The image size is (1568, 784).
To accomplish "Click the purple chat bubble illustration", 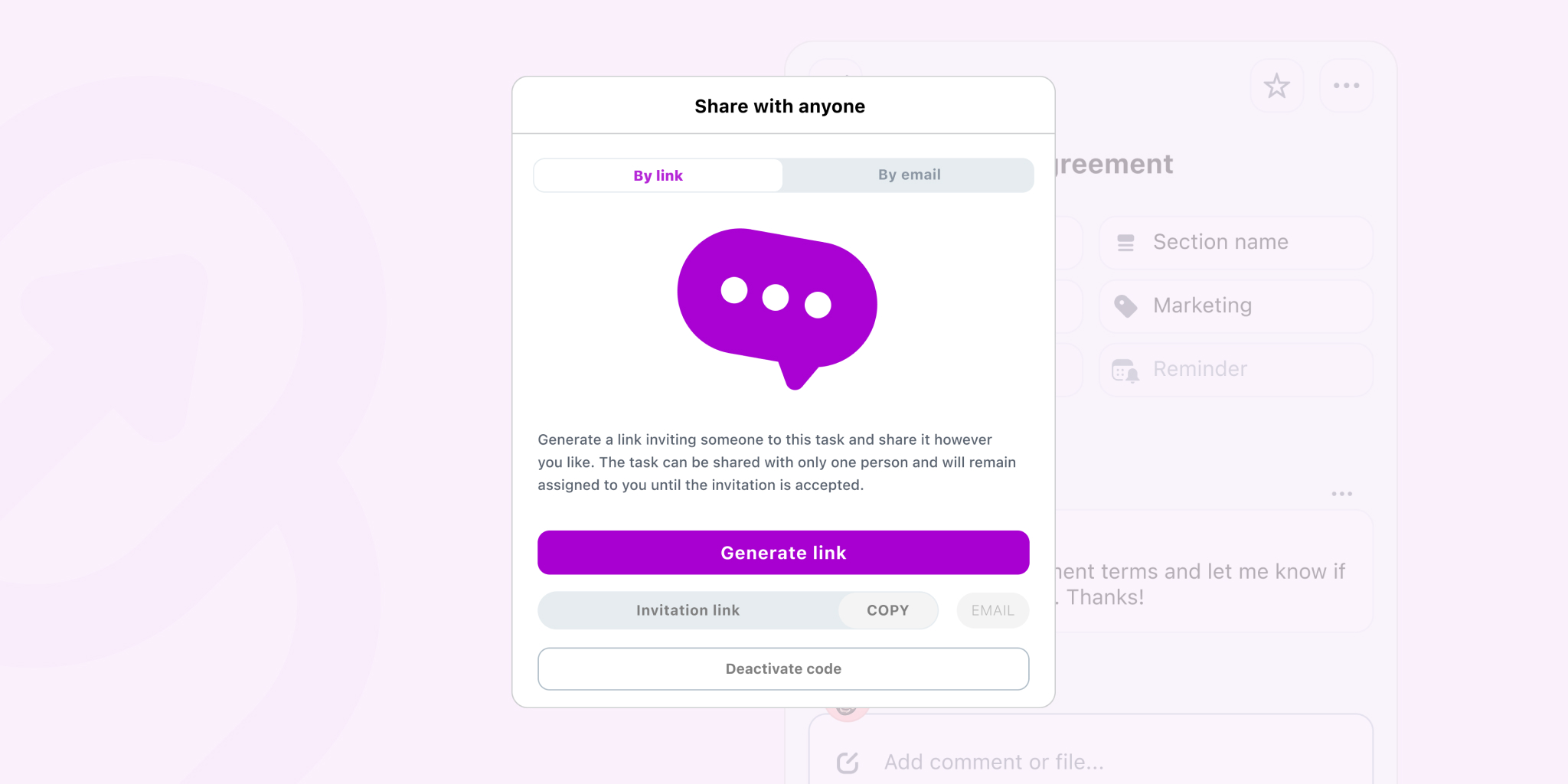I will (x=776, y=304).
